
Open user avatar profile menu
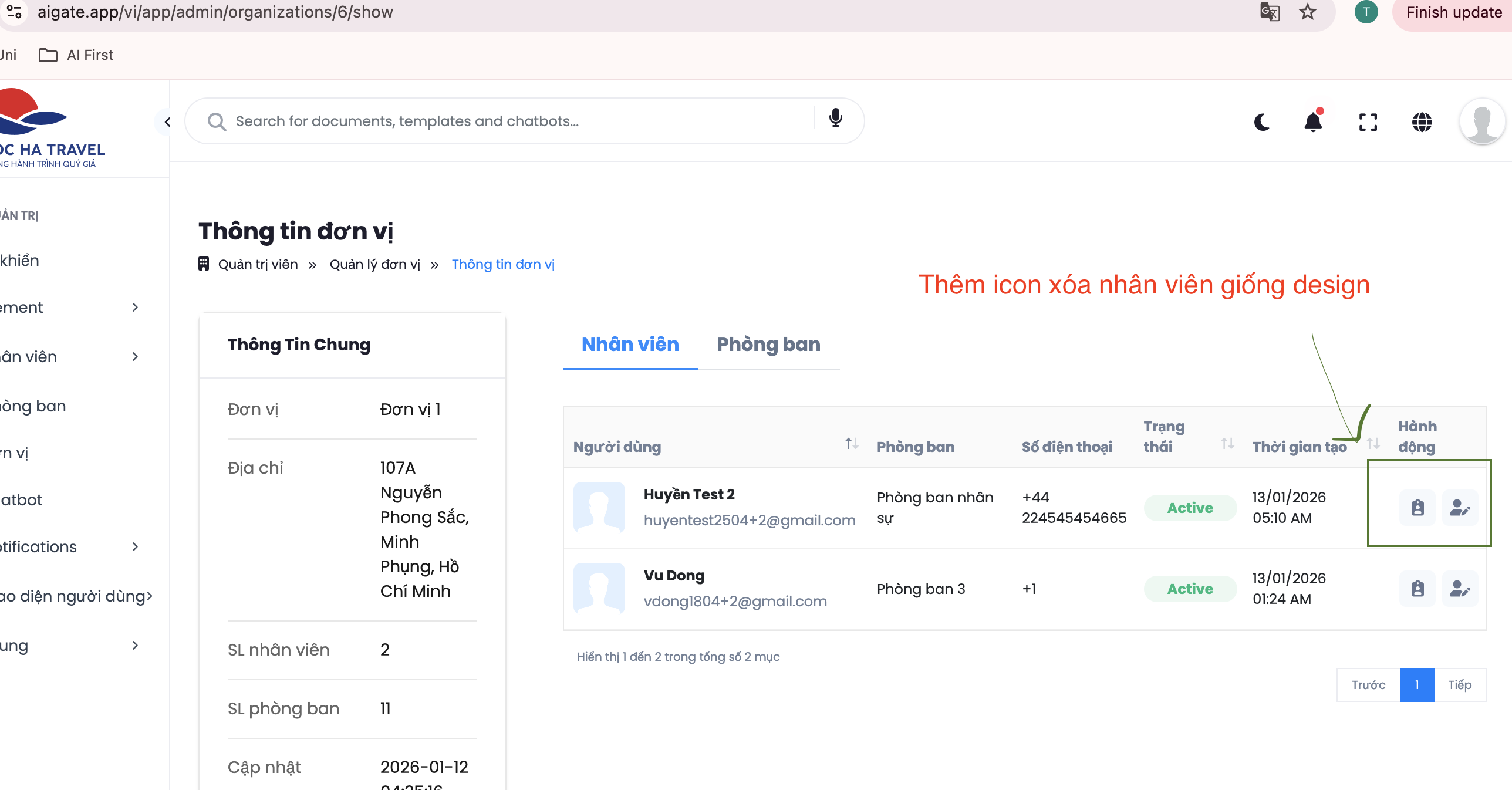1481,122
